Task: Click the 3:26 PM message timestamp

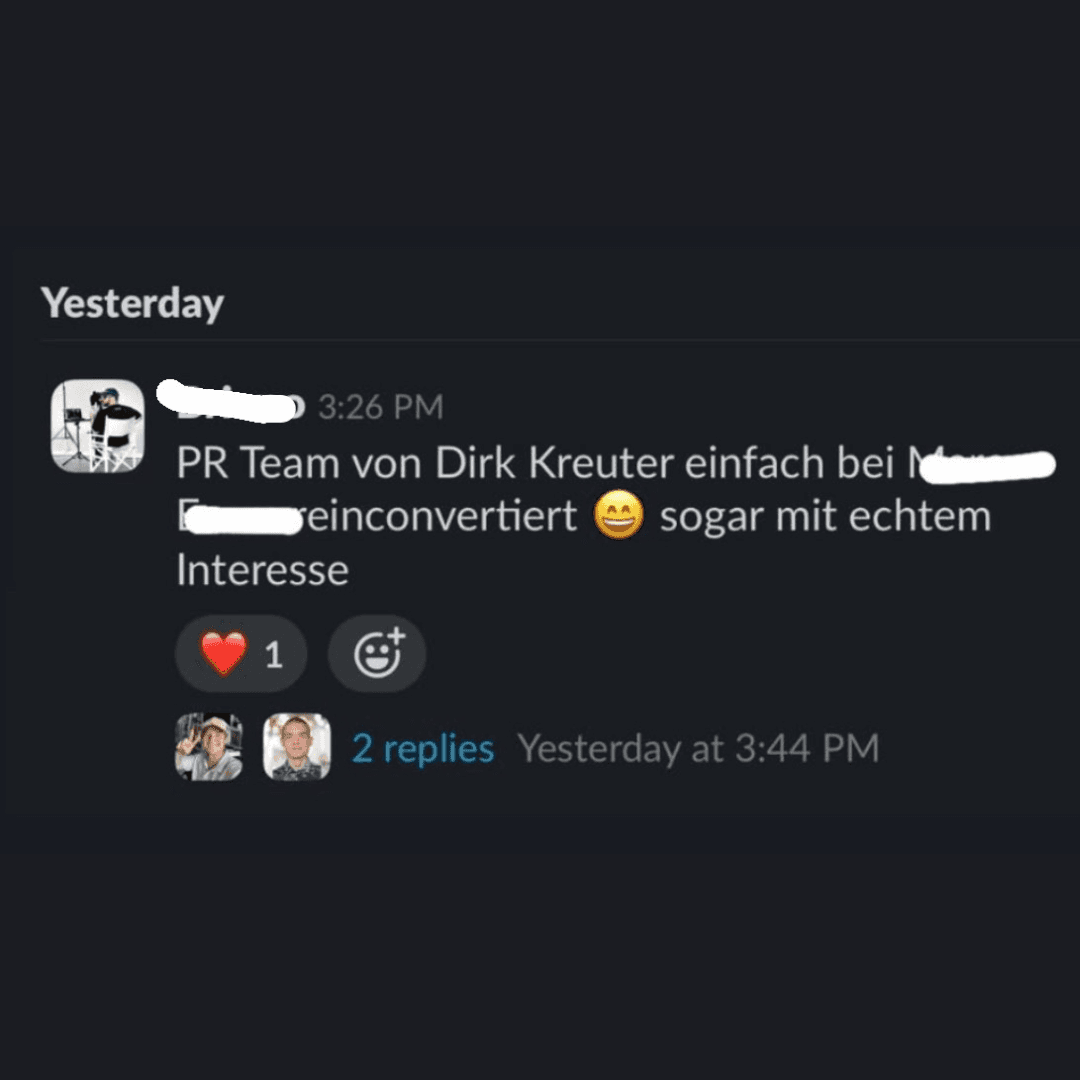Action: 380,407
